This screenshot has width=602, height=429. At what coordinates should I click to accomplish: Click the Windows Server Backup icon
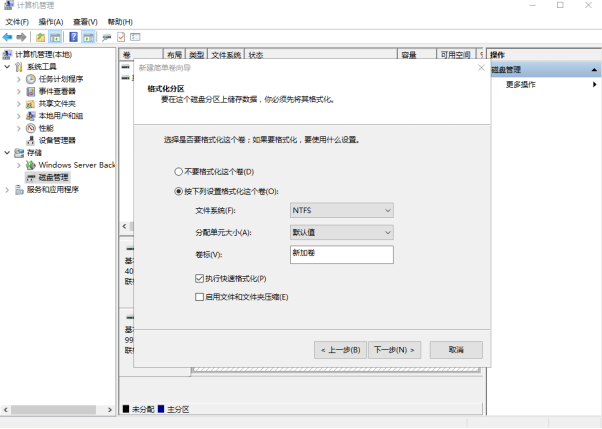pyautogui.click(x=31, y=165)
